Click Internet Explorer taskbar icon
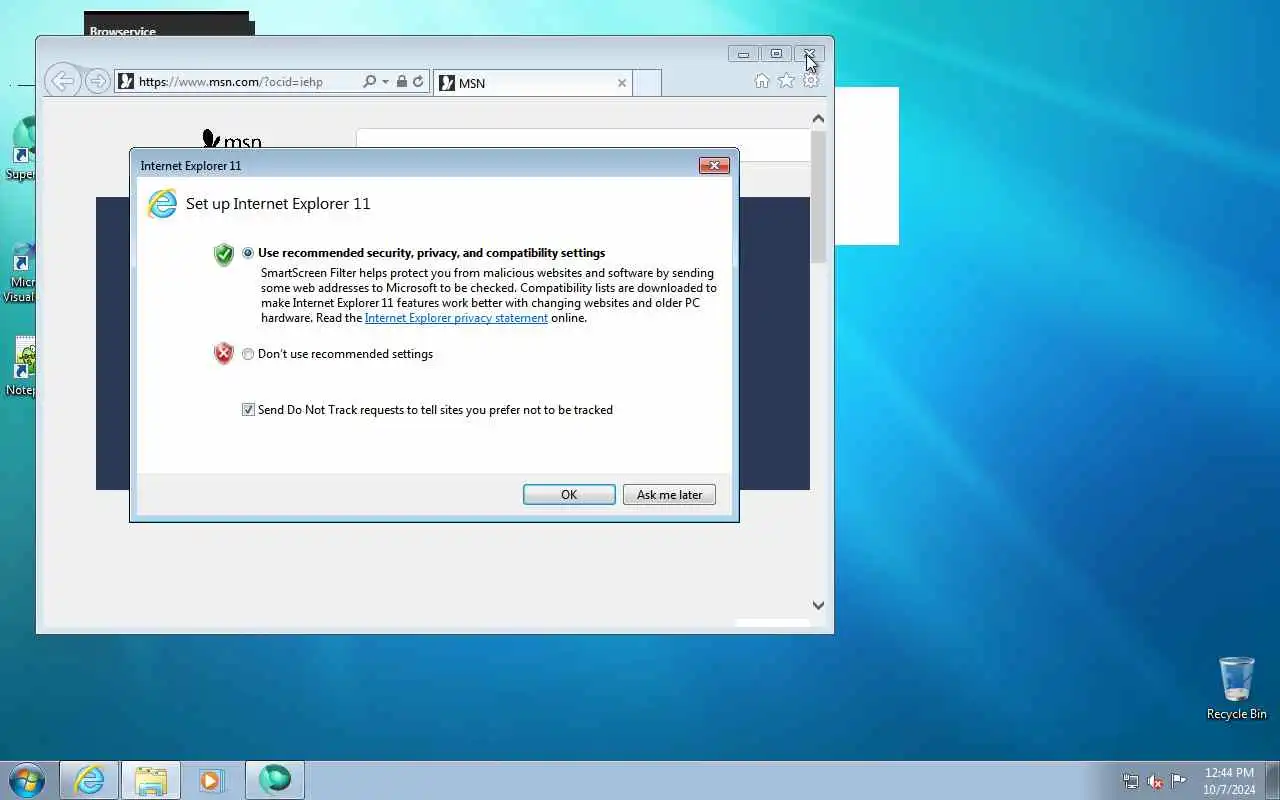This screenshot has height=800, width=1280. pos(90,780)
